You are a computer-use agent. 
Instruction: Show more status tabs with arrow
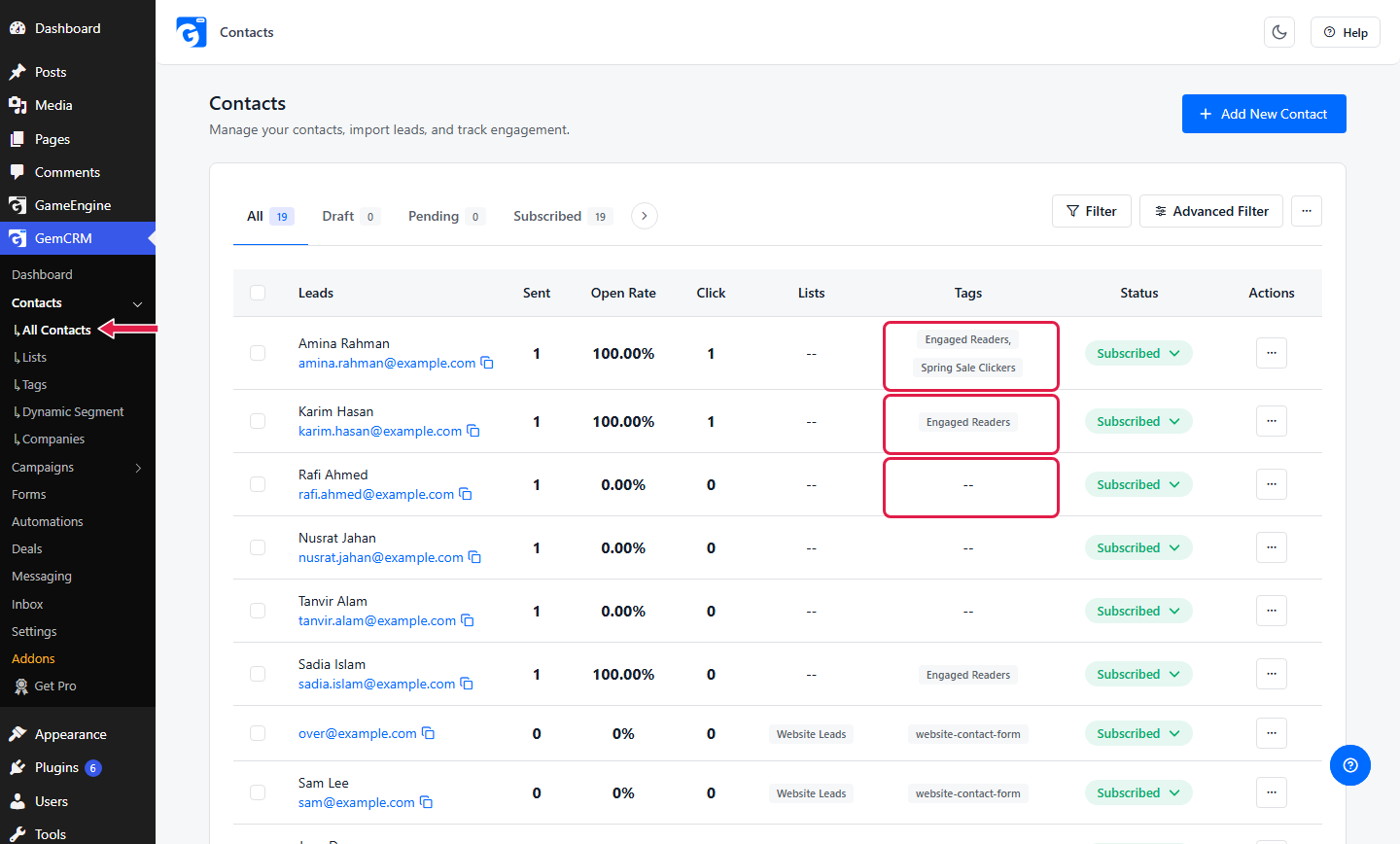pyautogui.click(x=645, y=216)
